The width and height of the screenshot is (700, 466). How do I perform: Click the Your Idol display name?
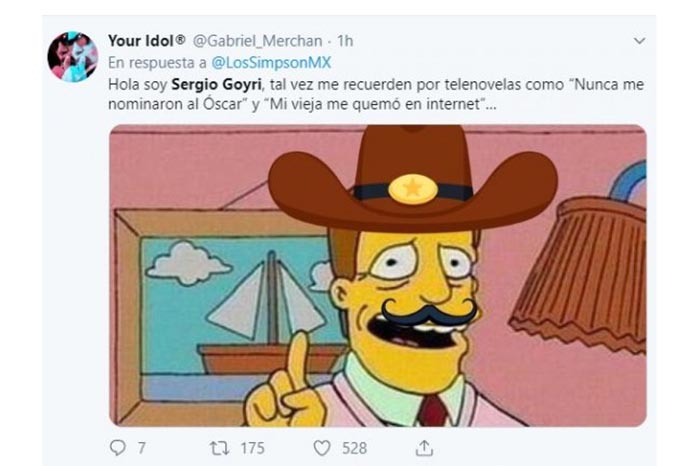tap(146, 41)
